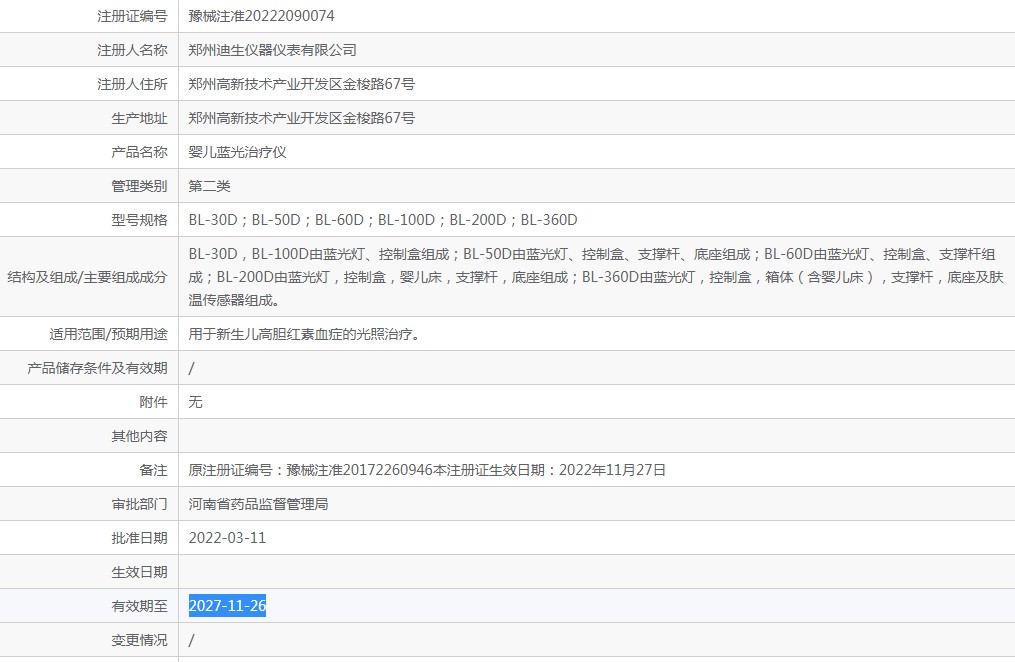1015x662 pixels.
Task: Click the 产品储存条件及有效期 label
Action: (x=97, y=368)
